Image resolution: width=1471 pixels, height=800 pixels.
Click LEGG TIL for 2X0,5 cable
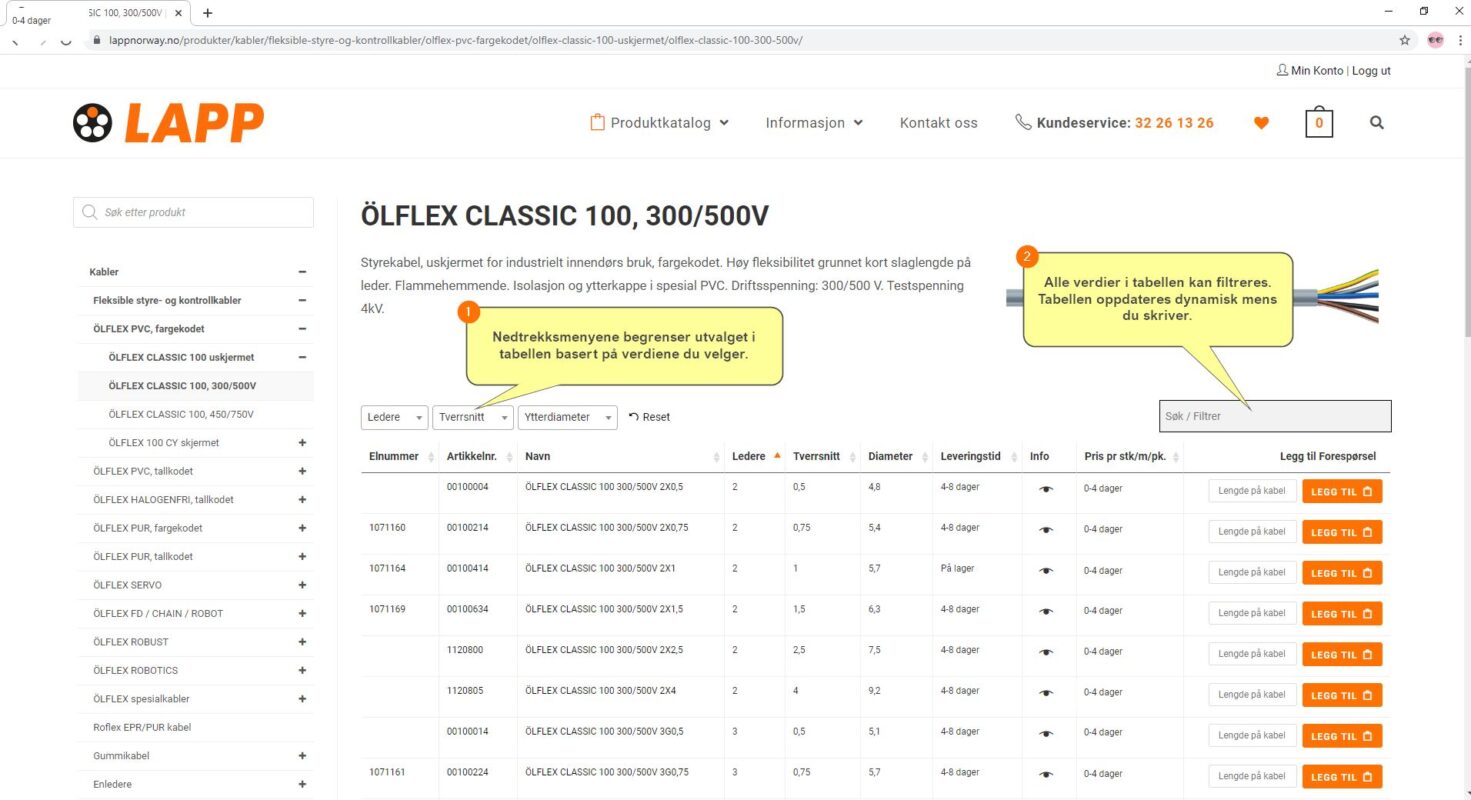point(1342,491)
